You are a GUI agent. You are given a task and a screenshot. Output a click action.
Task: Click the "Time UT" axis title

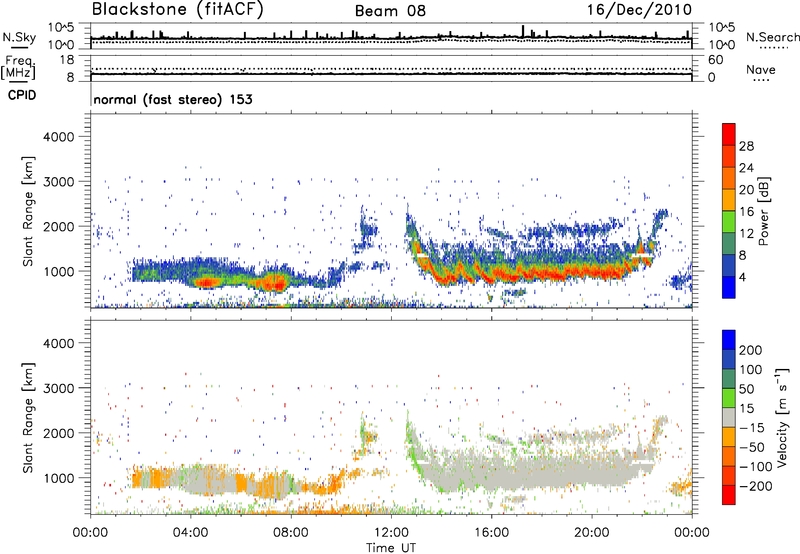point(391,548)
